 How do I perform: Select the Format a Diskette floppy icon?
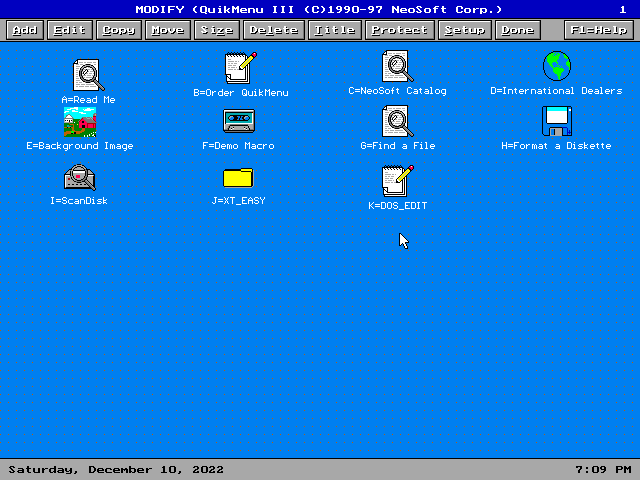point(557,121)
